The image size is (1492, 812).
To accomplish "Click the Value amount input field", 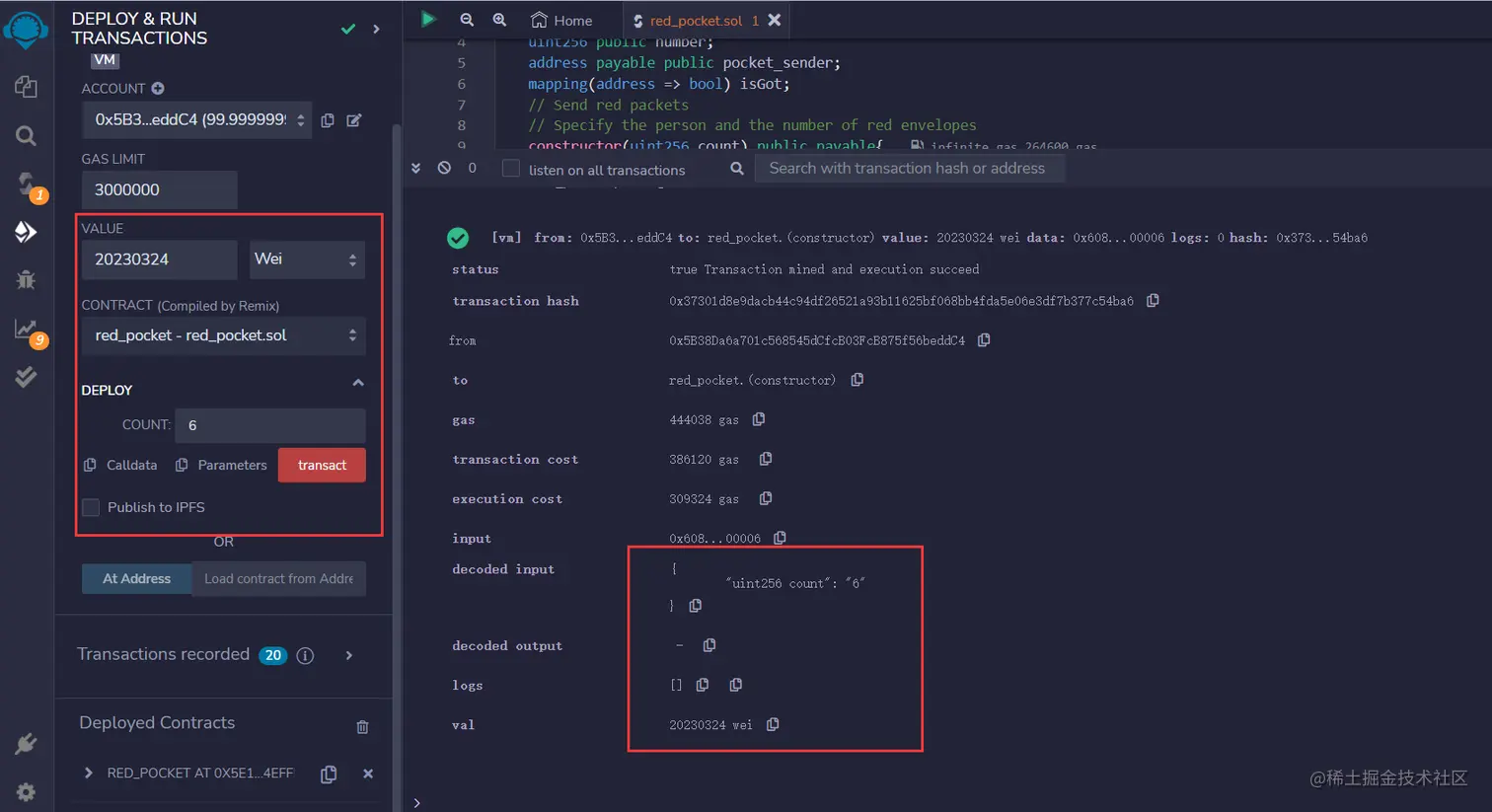I will [159, 259].
